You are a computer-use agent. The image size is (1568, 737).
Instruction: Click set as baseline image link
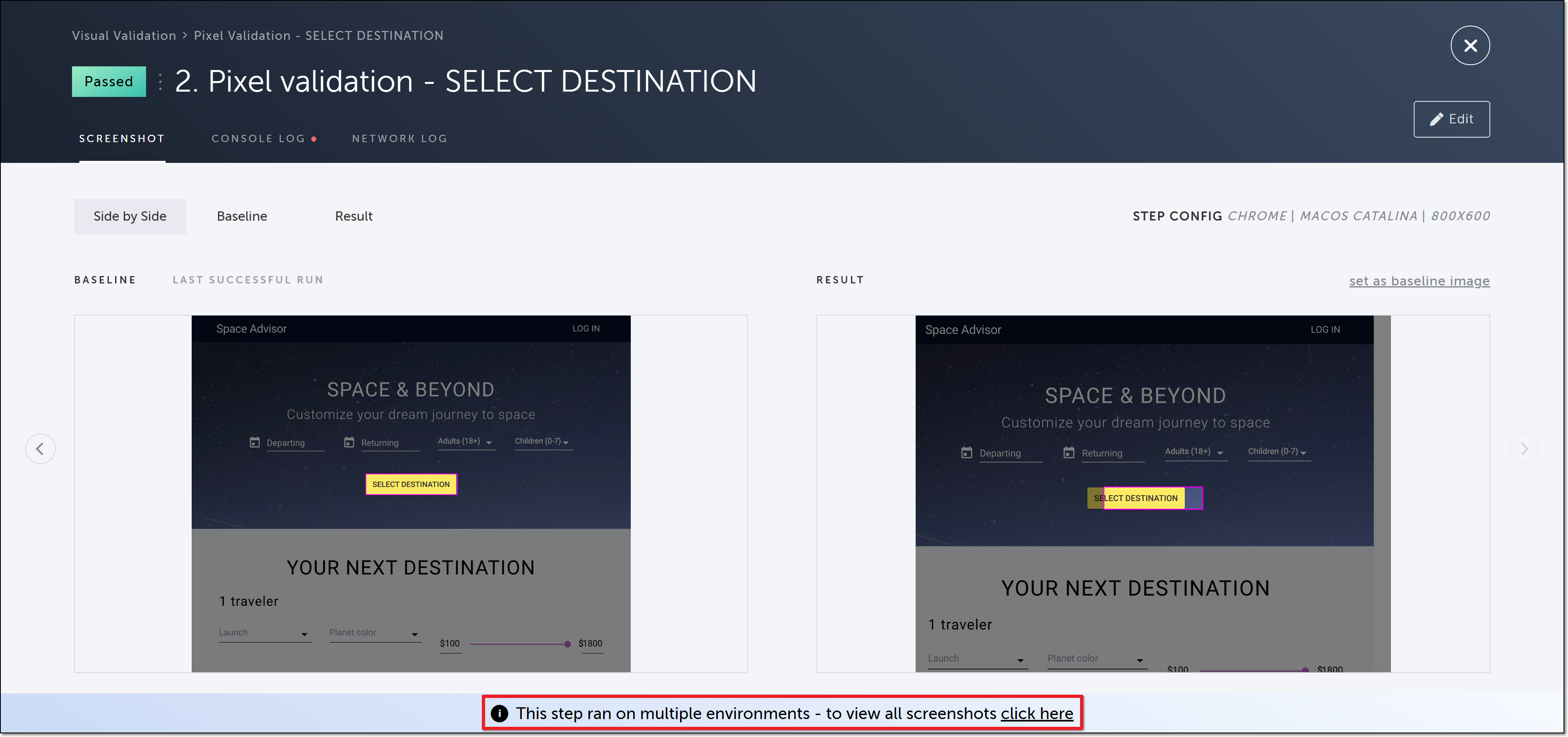(x=1418, y=281)
